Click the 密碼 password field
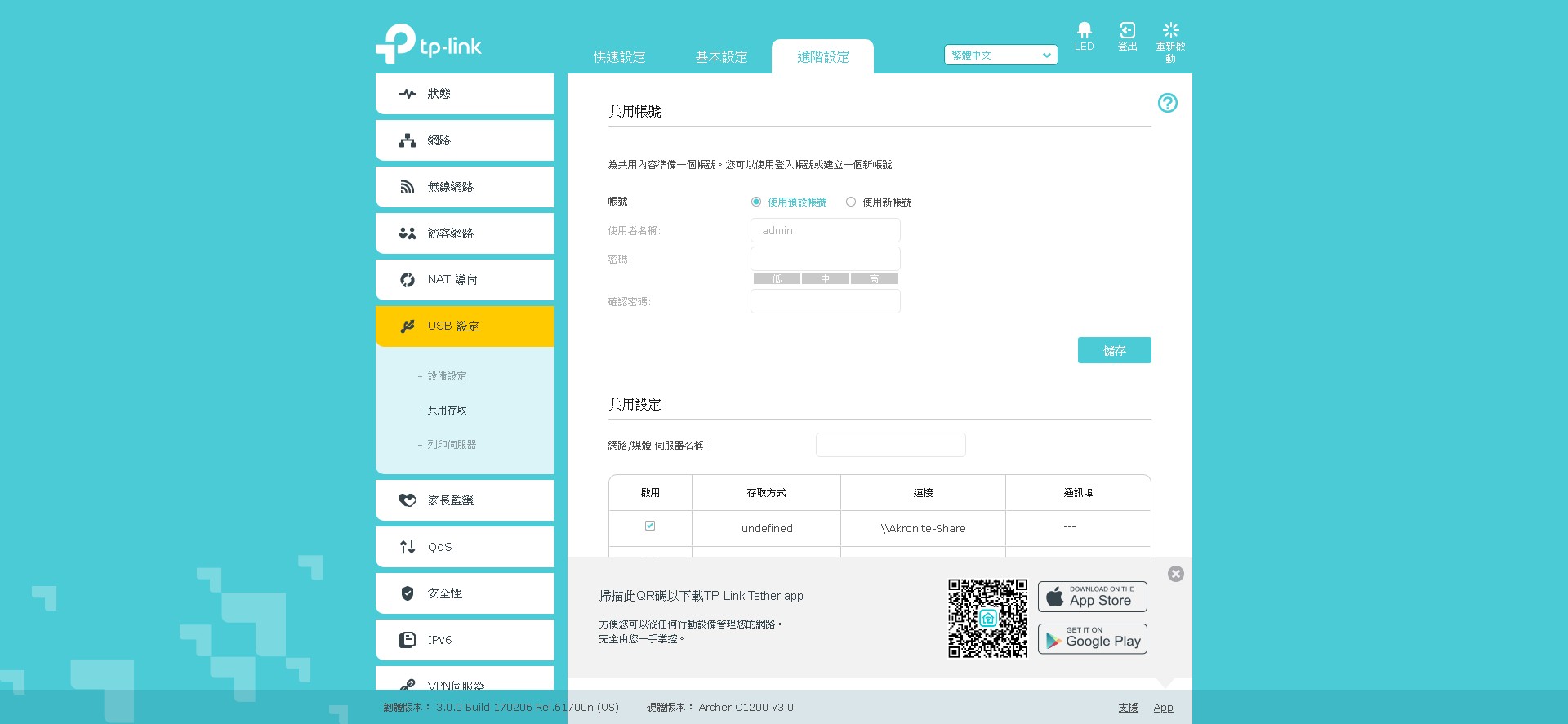1568x724 pixels. [826, 259]
